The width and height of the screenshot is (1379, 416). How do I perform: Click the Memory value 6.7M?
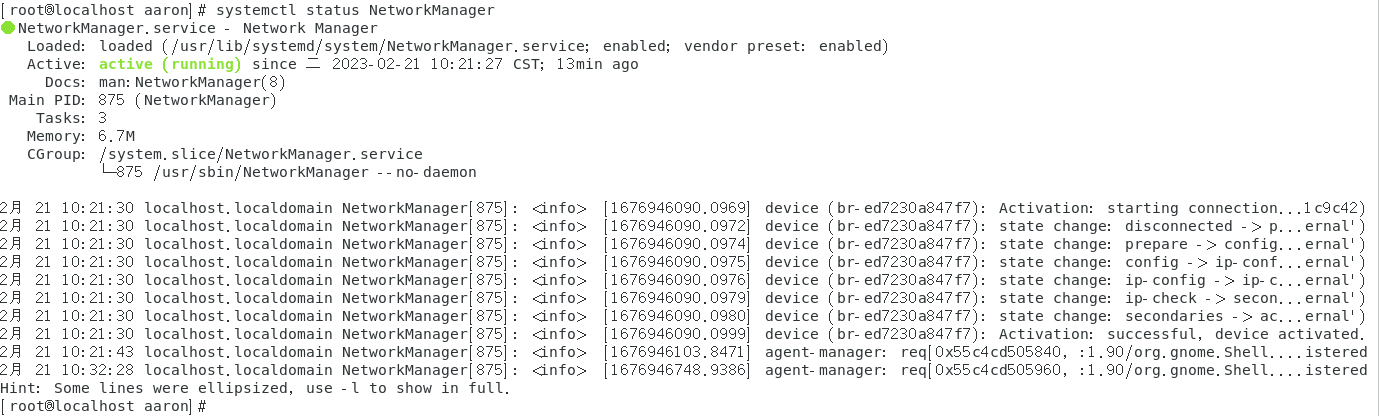[116, 136]
